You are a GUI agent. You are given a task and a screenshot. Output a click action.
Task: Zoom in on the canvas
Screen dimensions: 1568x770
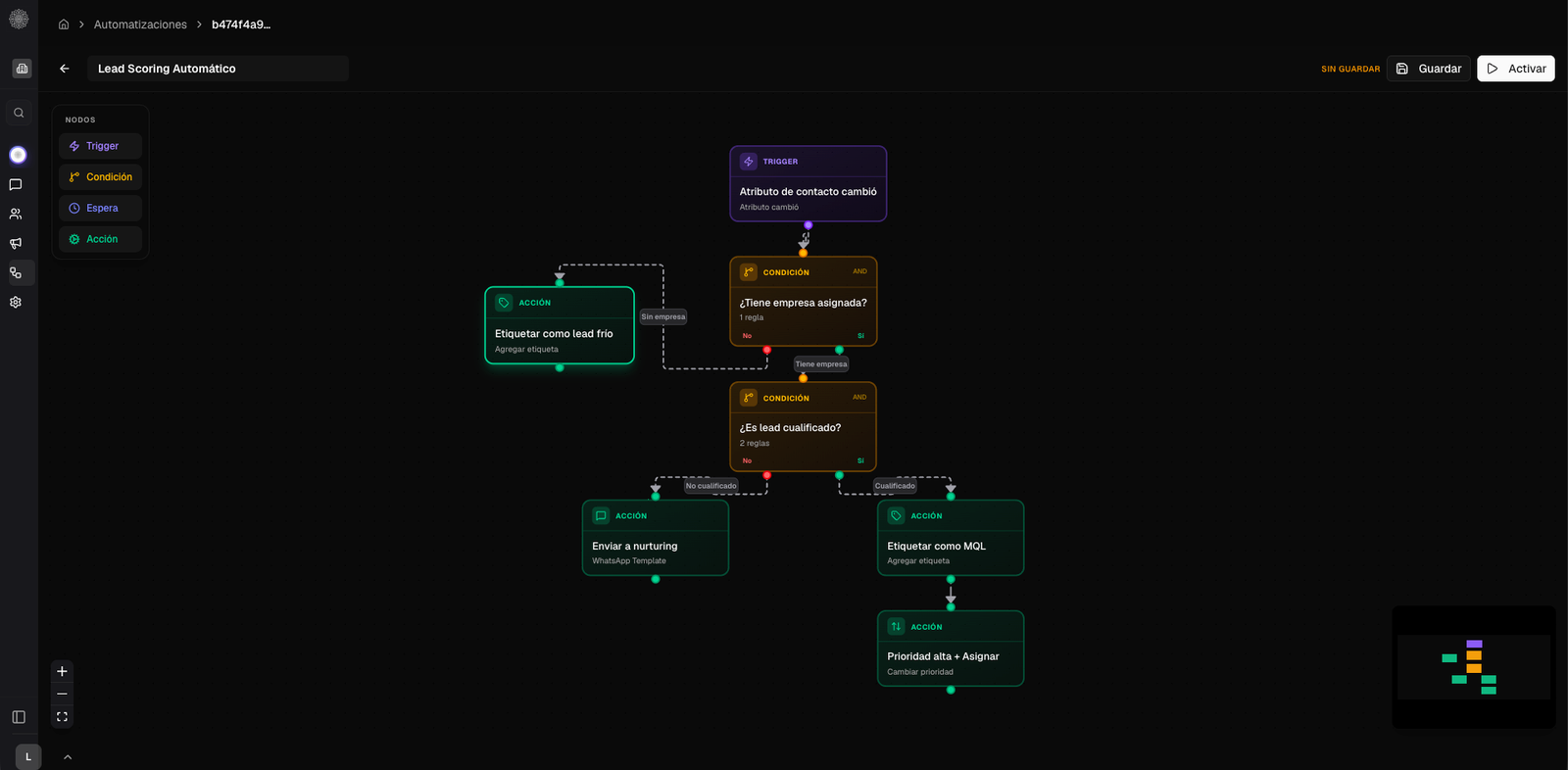(62, 671)
